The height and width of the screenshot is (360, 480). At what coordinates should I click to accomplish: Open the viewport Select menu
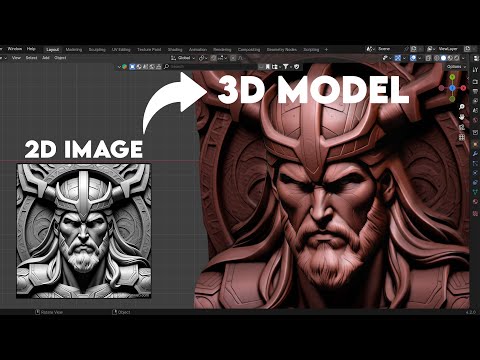tap(31, 58)
